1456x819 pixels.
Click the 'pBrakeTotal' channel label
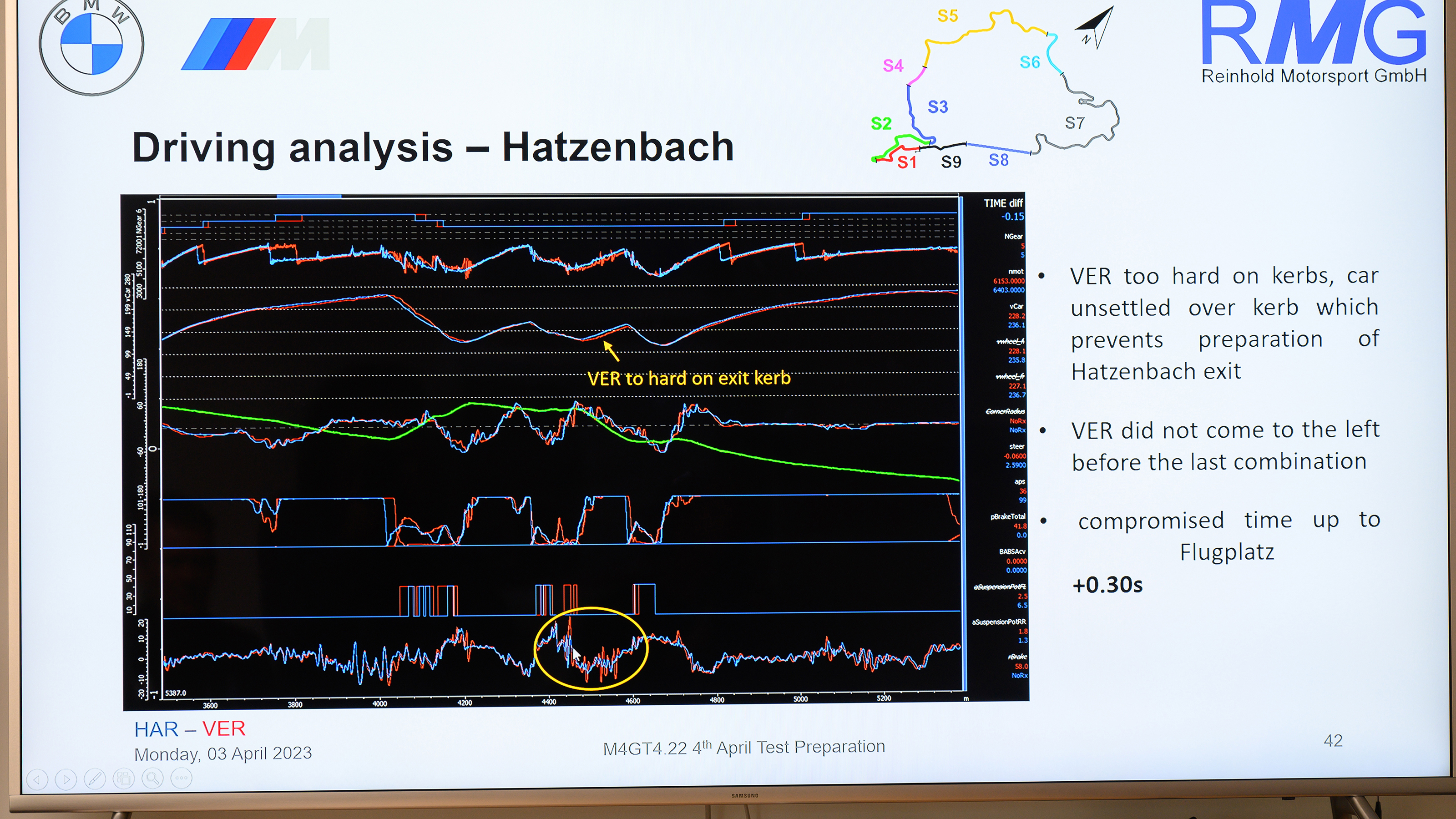coord(1008,516)
